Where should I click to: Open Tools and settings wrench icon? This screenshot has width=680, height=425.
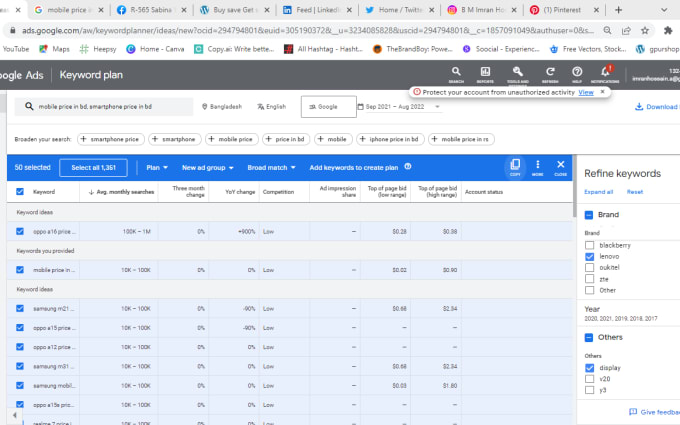coord(518,74)
